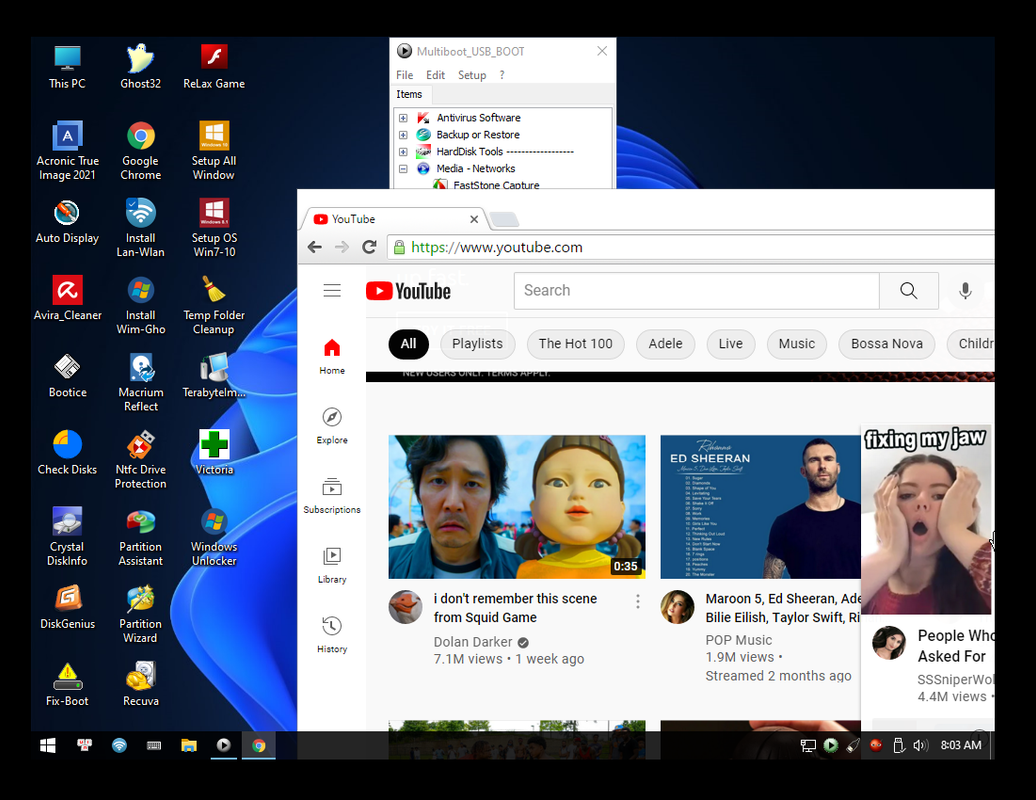Open Edit menu in Multiboot_USB_BOOT
The image size is (1036, 800).
click(x=435, y=75)
